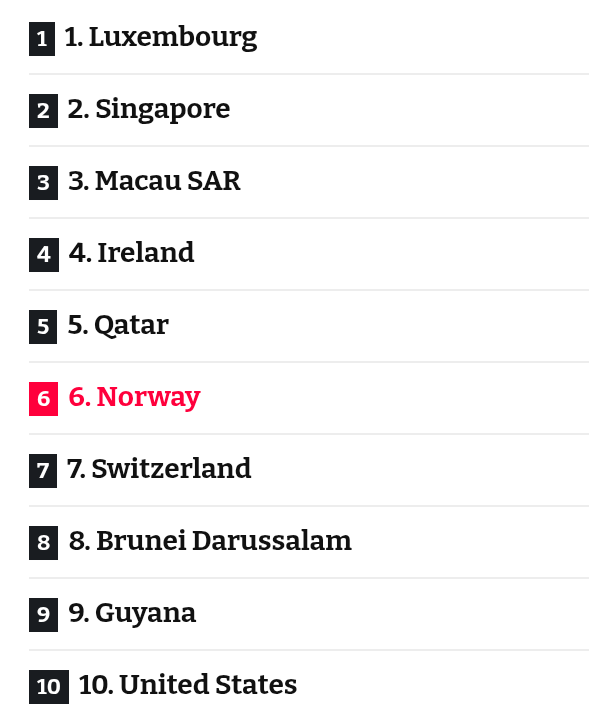Click the number 2 rank badge

42,111
